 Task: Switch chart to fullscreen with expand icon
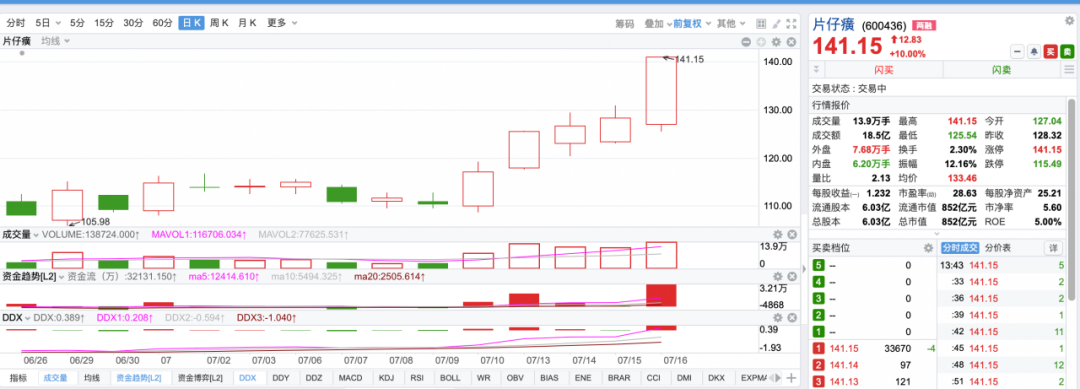pos(791,23)
